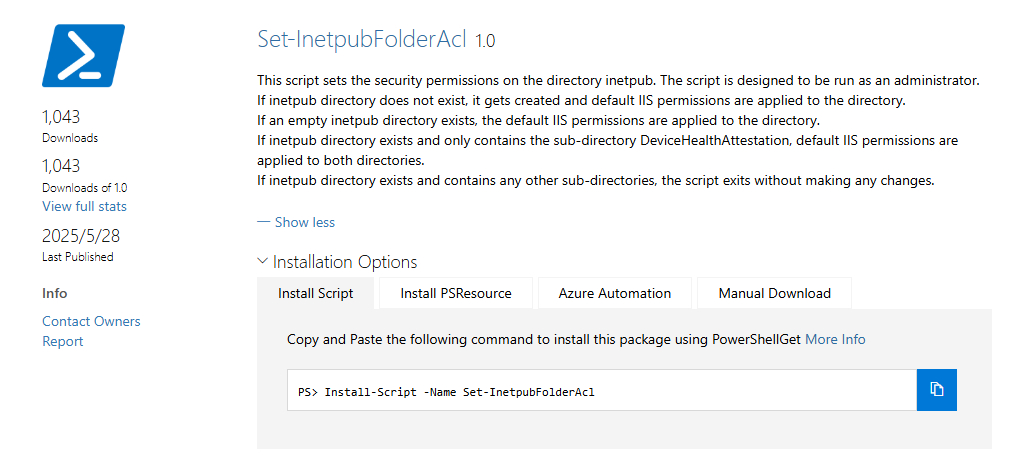Click the Report link under Info
This screenshot has height=463, width=1033.
click(63, 341)
